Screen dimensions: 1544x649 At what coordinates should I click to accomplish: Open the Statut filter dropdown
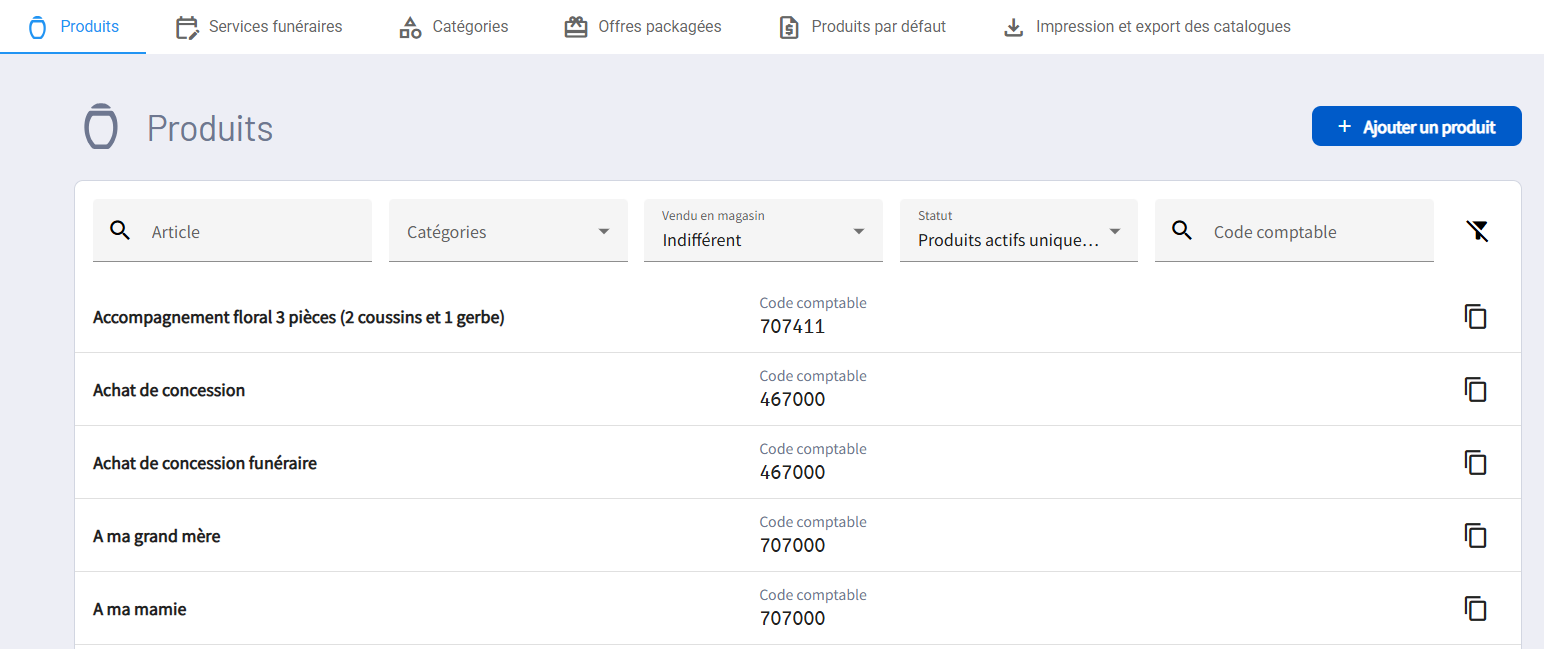tap(1018, 232)
